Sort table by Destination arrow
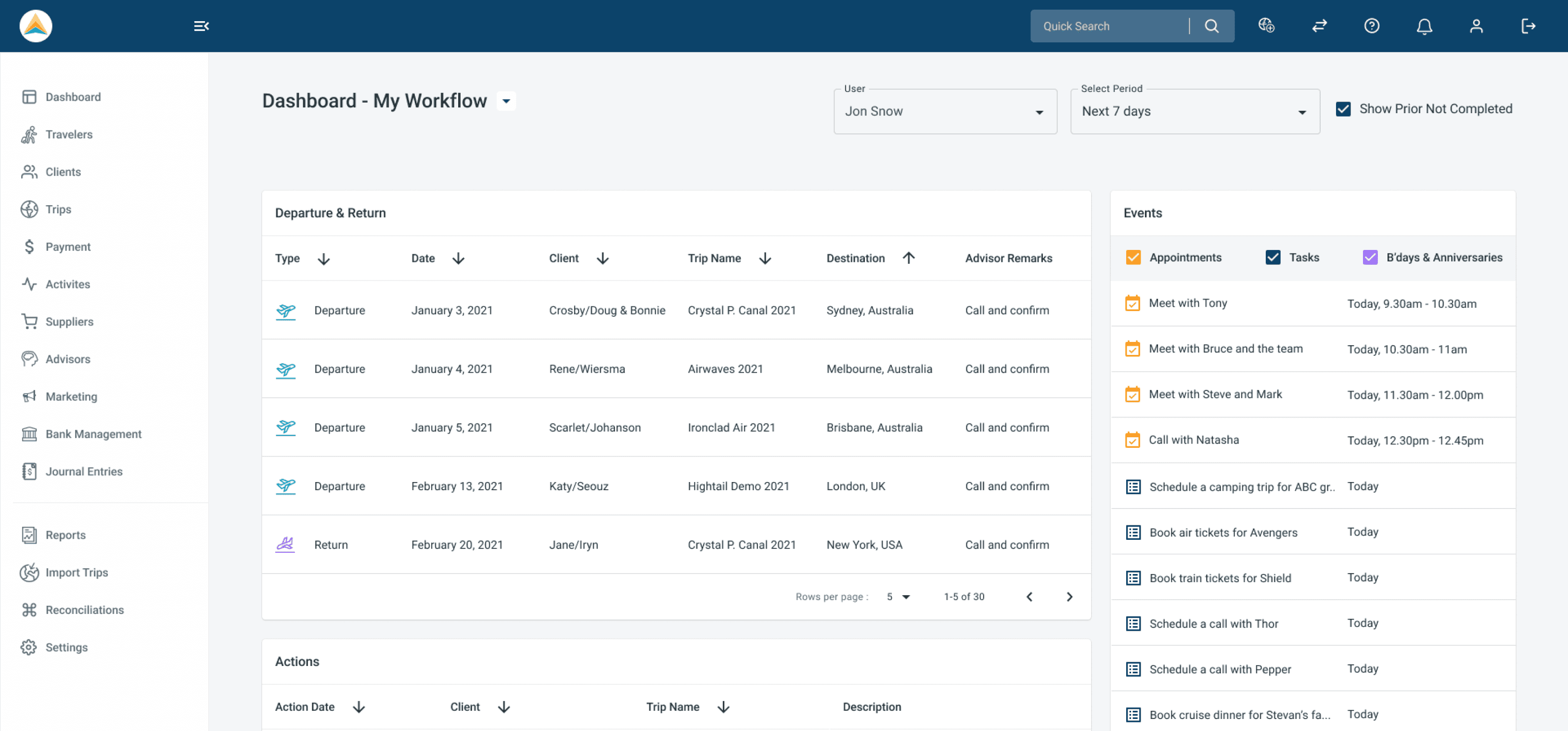 [908, 258]
